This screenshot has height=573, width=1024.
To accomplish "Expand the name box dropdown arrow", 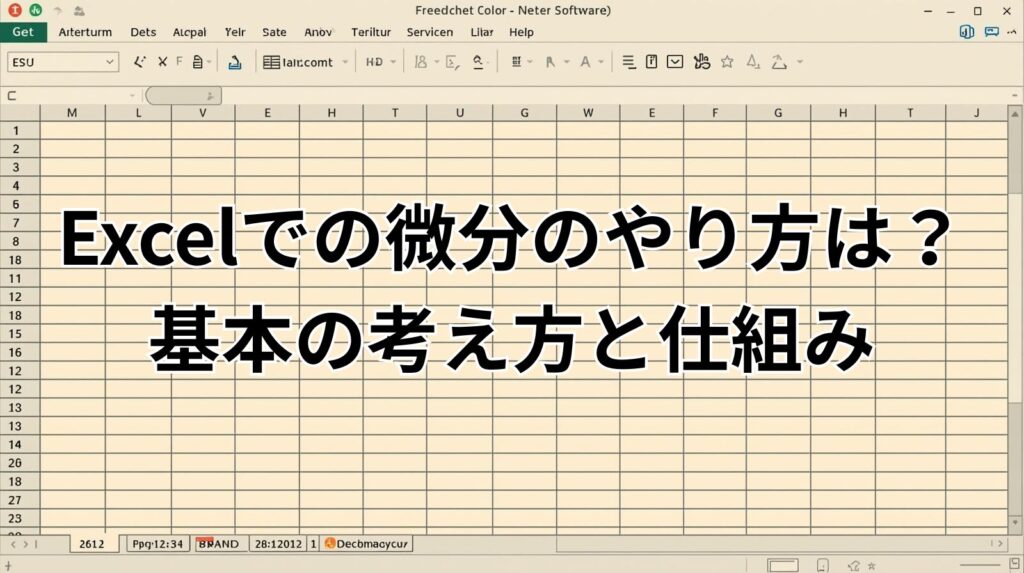I will coord(132,96).
